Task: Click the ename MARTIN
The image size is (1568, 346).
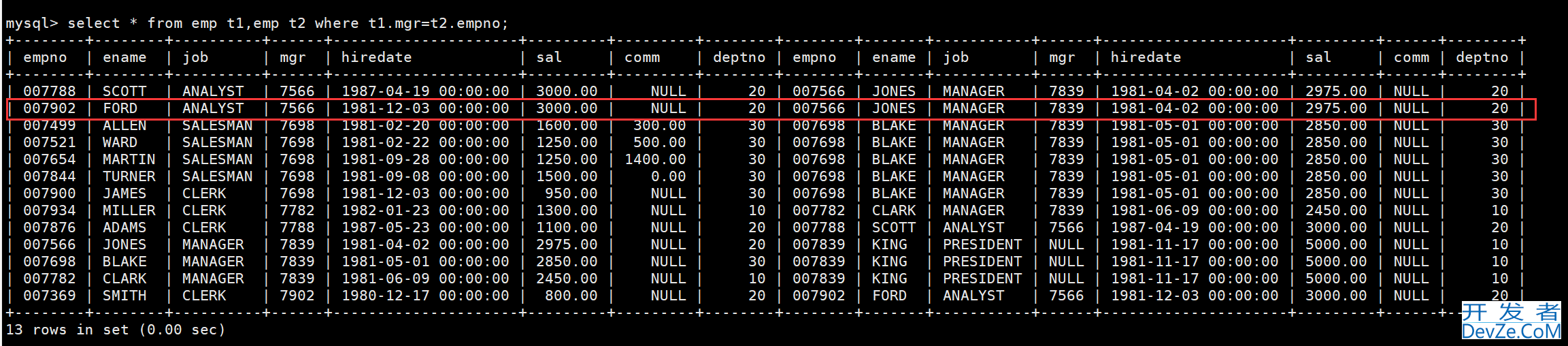Action: pos(129,159)
